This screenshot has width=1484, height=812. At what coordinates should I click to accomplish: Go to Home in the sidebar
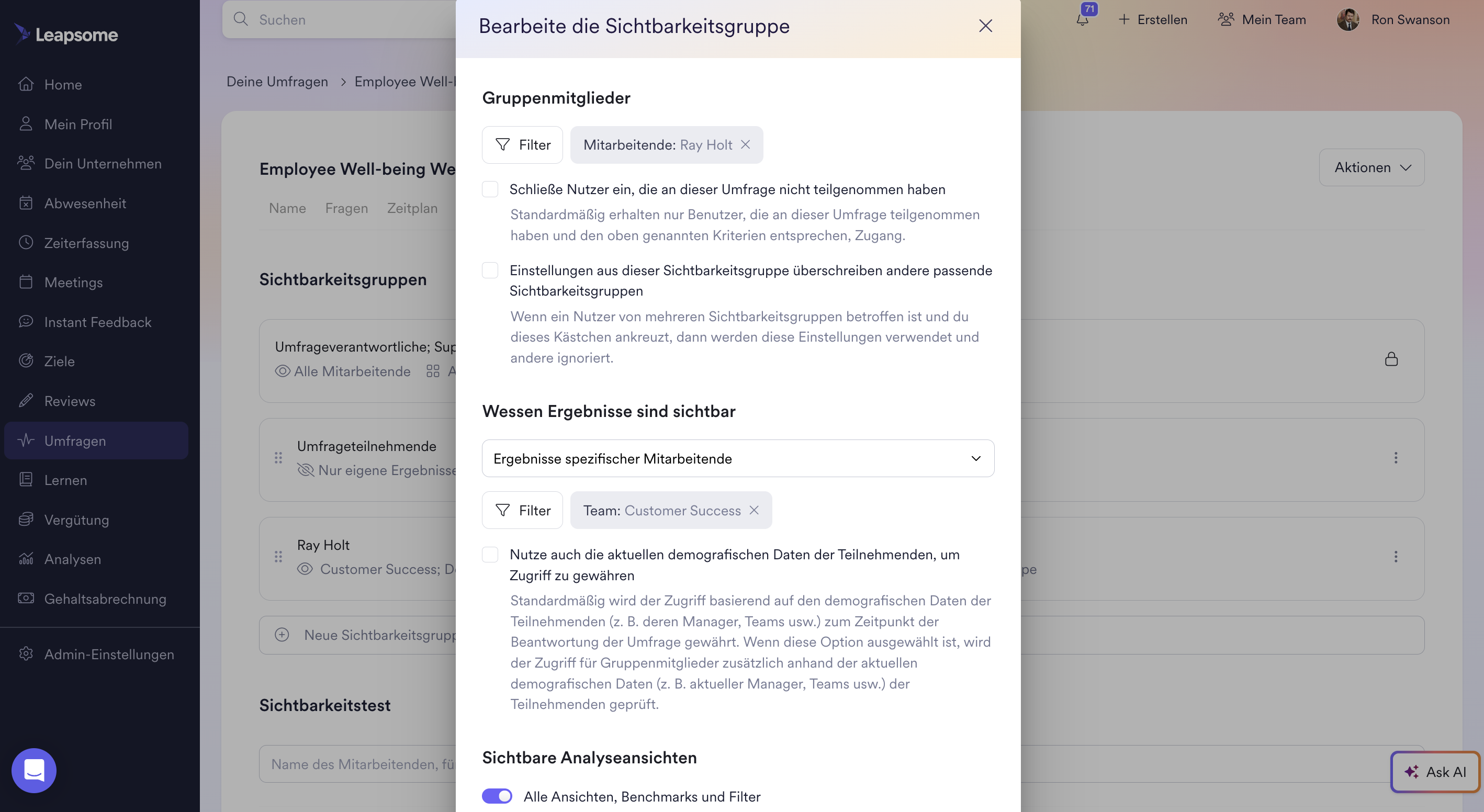click(63, 85)
